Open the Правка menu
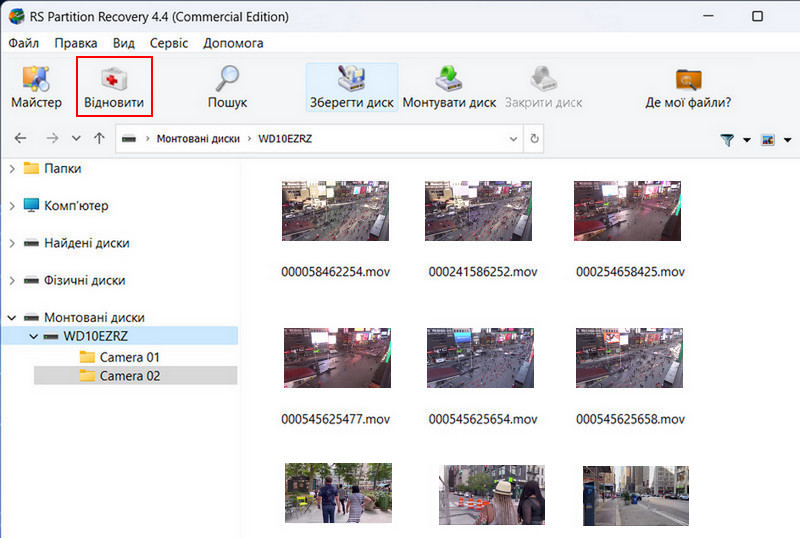The width and height of the screenshot is (800, 538). pyautogui.click(x=76, y=43)
